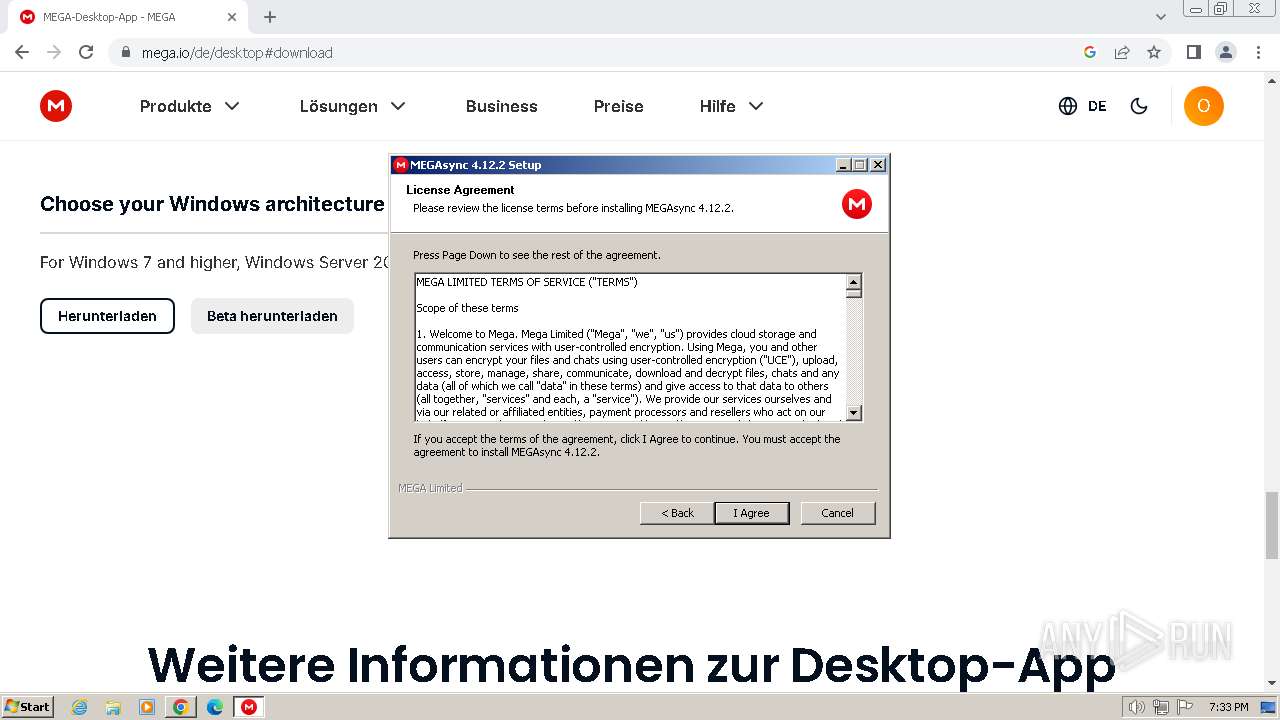Open the Business page
The height and width of the screenshot is (720, 1280).
pos(502,106)
